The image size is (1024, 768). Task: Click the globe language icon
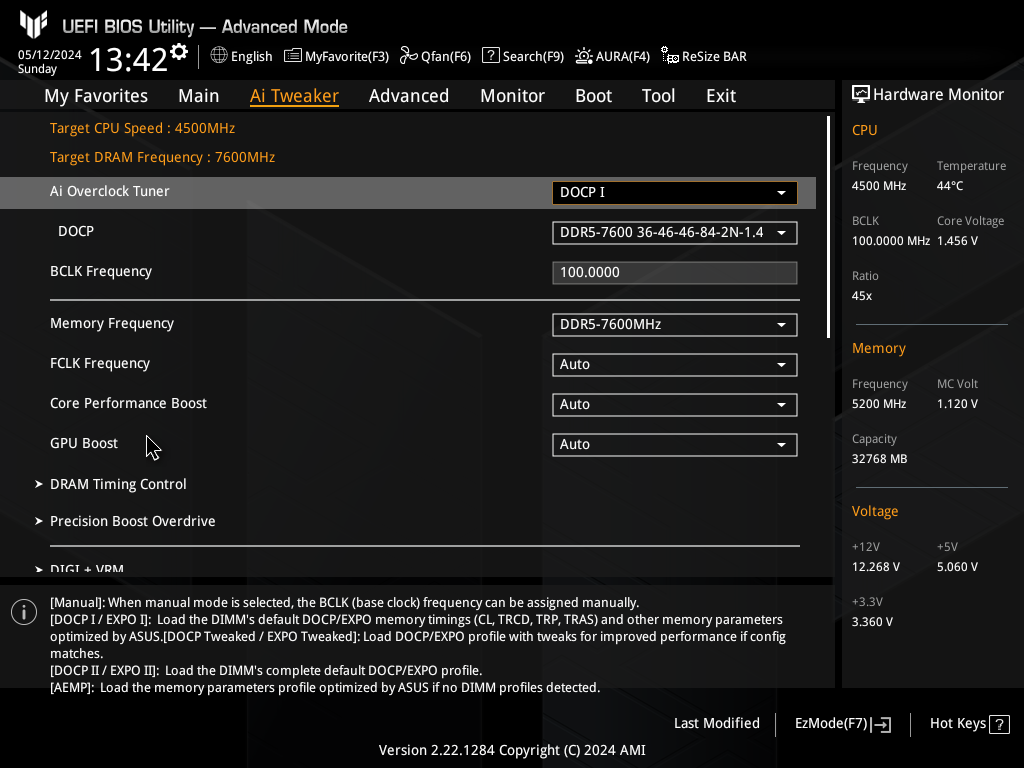(x=219, y=56)
